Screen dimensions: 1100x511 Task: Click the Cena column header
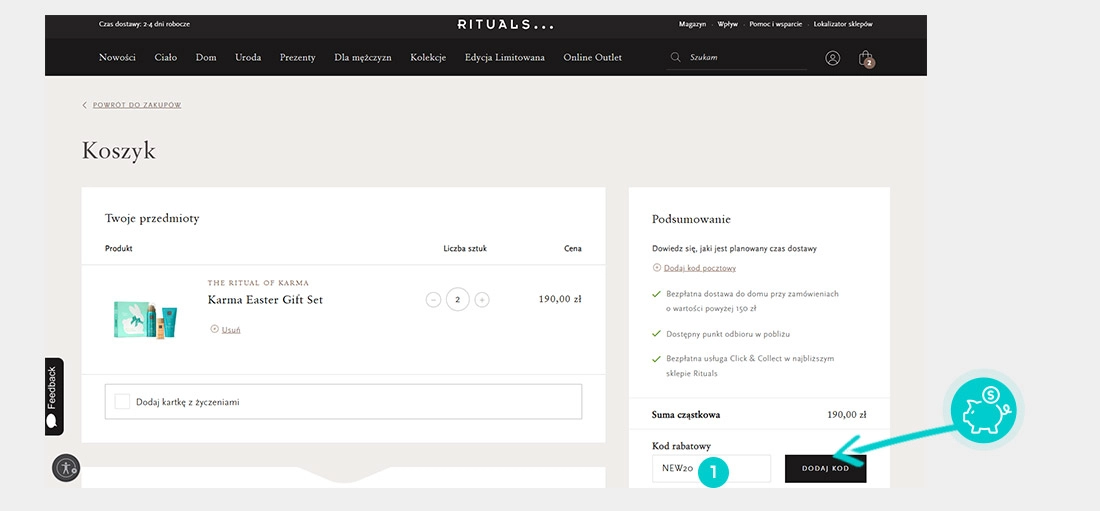click(x=573, y=248)
